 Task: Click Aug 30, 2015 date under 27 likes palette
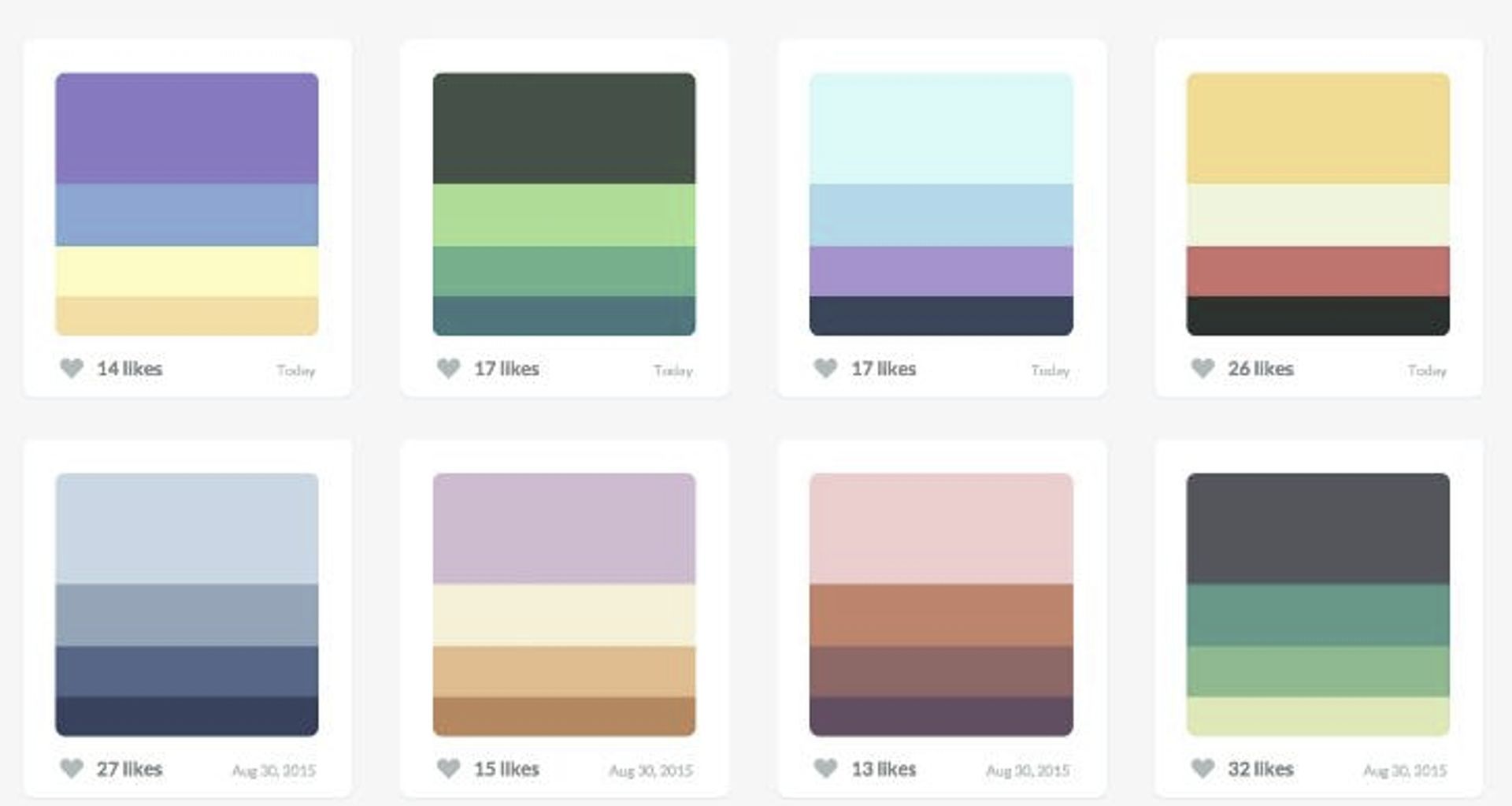[273, 771]
